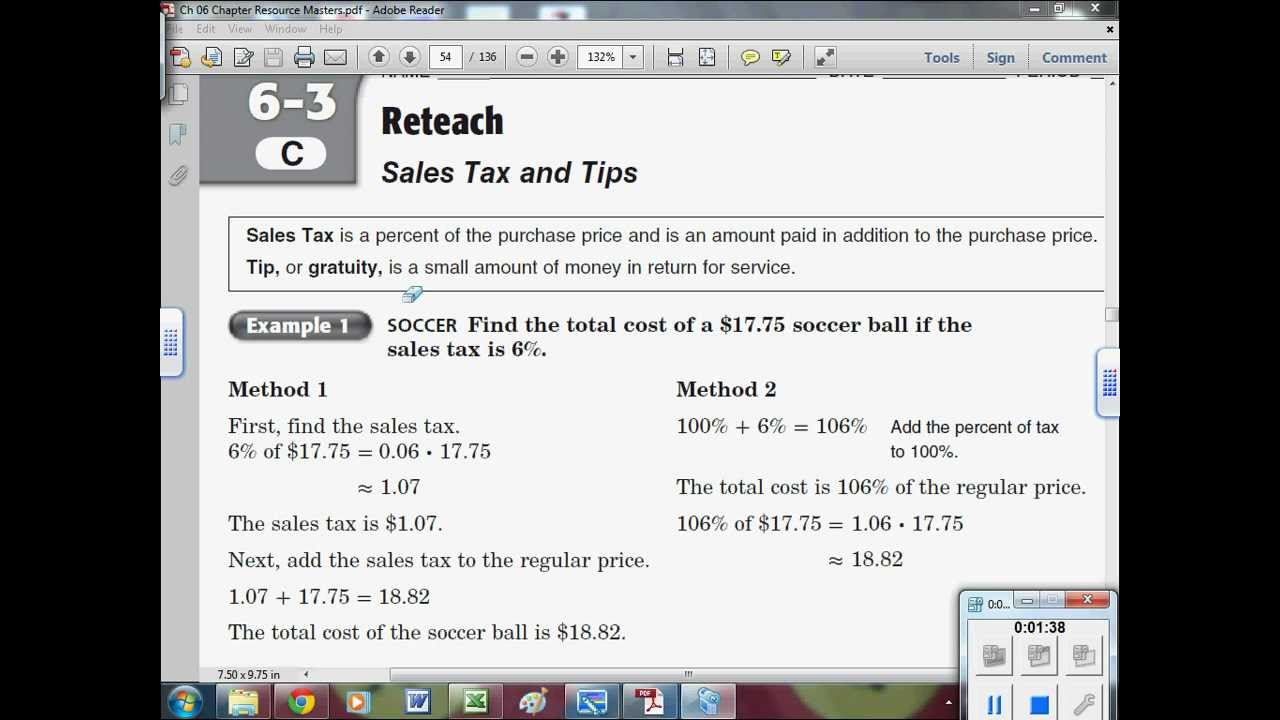
Task: Click the first greyed recorder capture icon
Action: (x=994, y=656)
